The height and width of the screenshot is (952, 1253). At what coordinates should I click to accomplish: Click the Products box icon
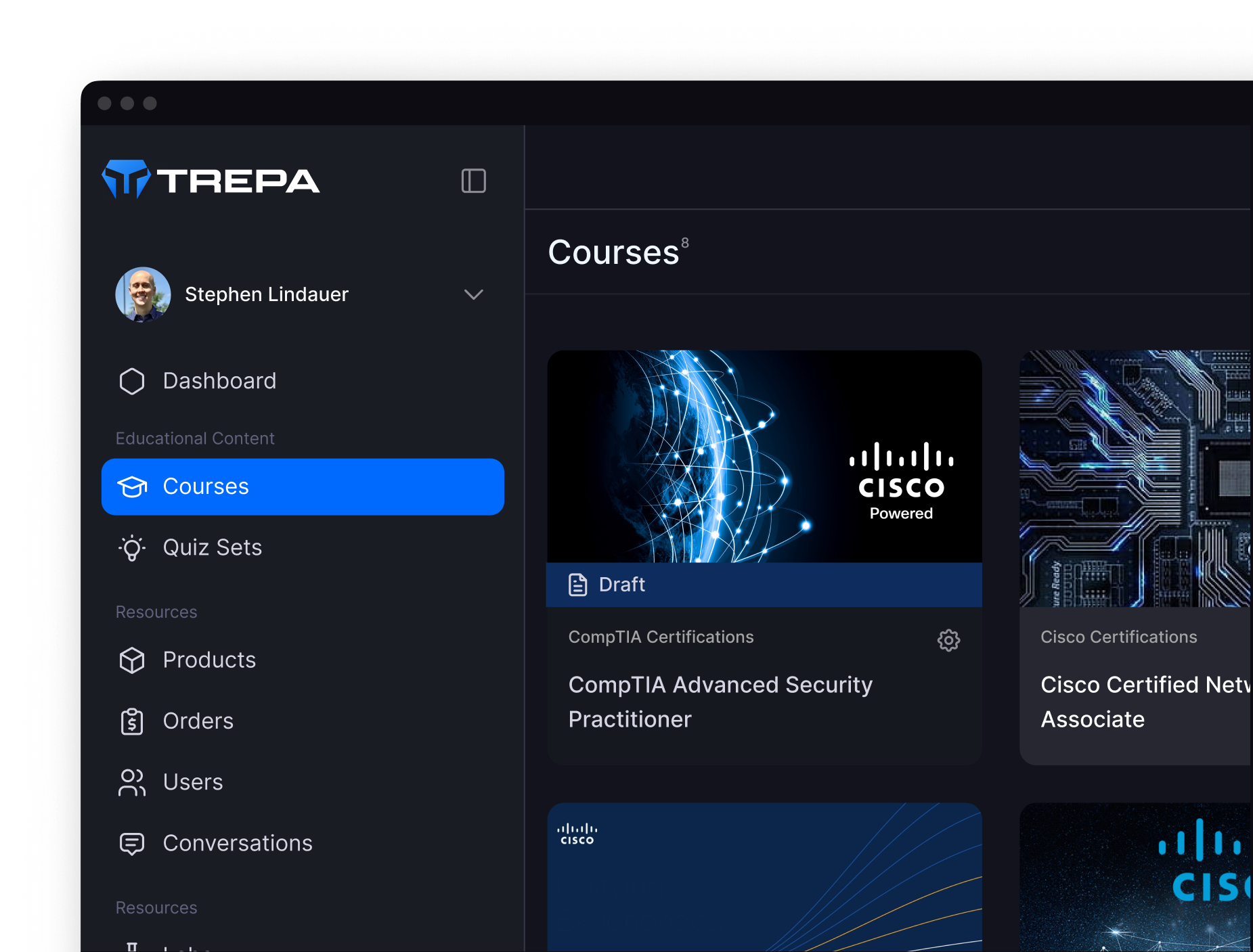132,660
